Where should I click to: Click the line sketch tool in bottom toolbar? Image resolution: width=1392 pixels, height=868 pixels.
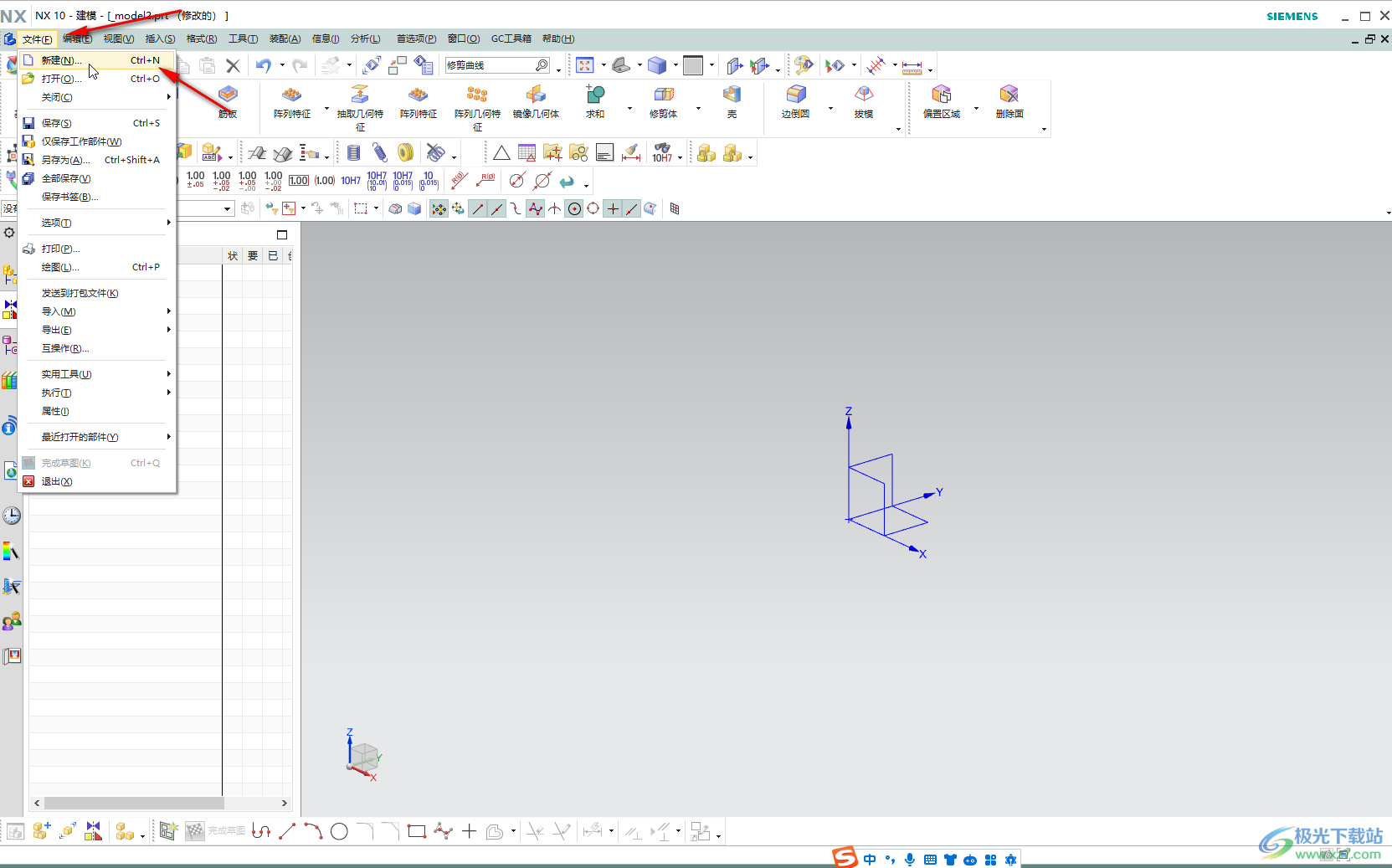point(287,831)
